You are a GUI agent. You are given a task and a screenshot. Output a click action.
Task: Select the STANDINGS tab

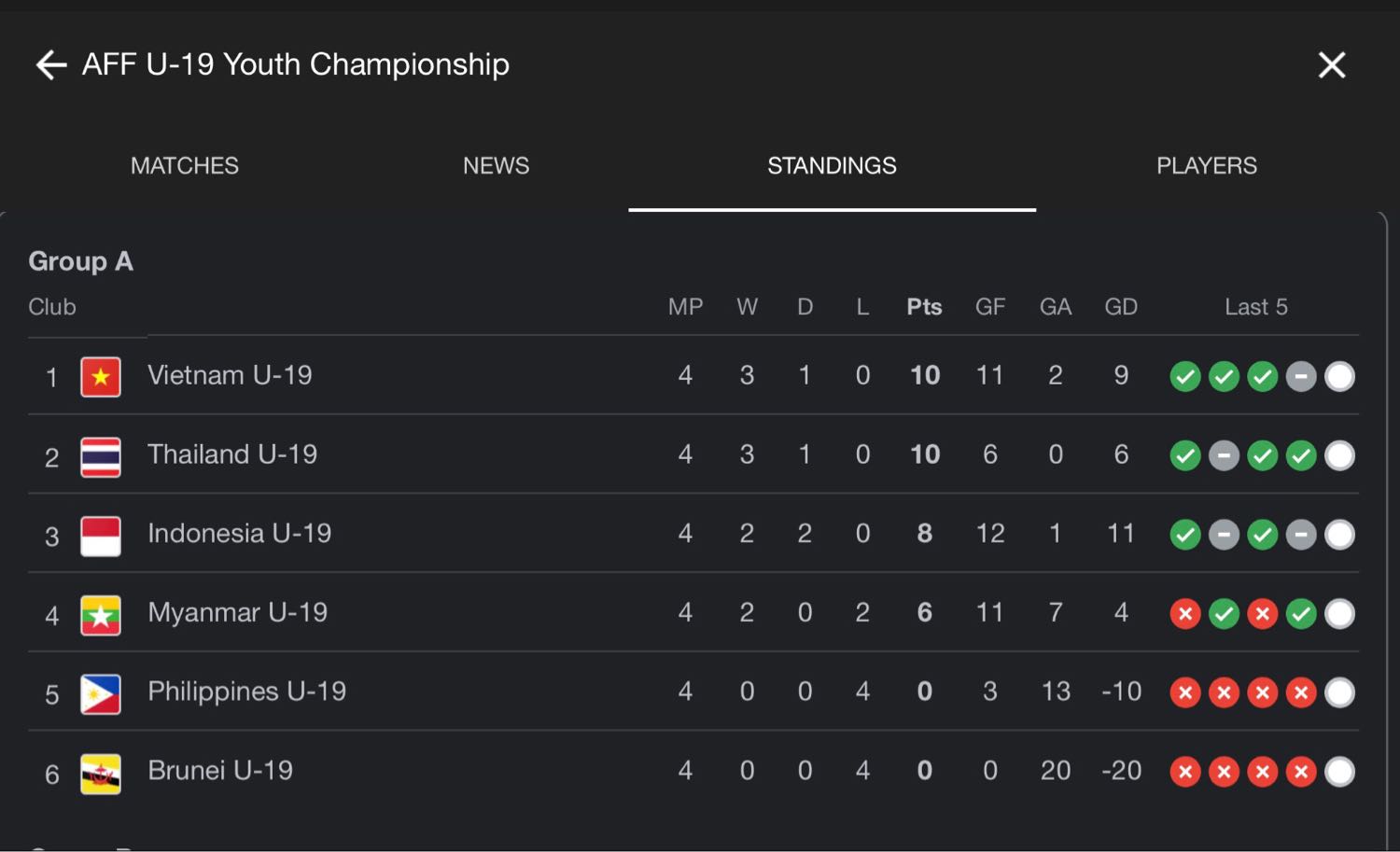pos(832,166)
